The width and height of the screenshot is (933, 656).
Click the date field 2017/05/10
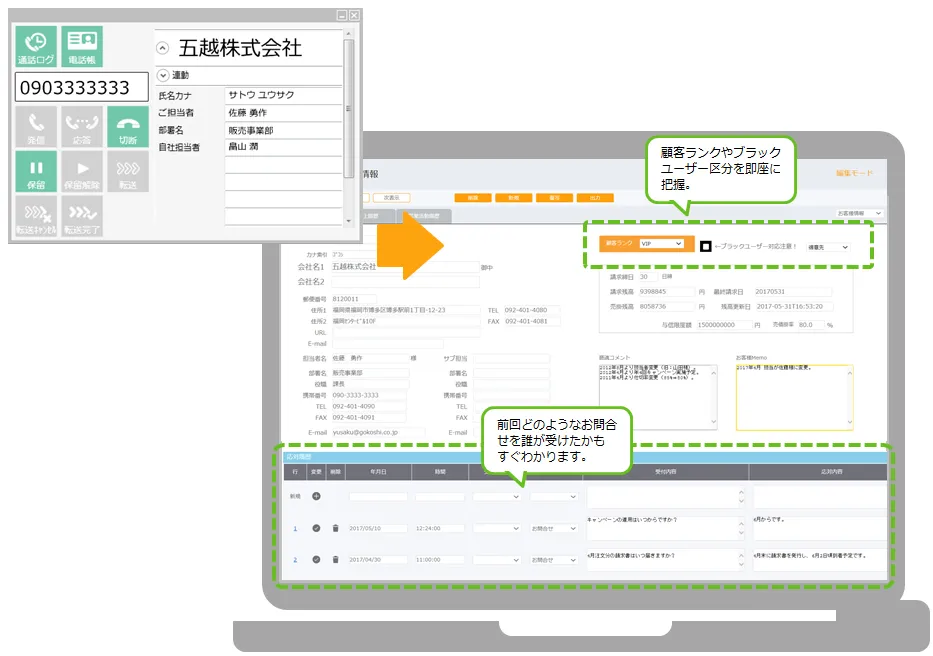coord(378,529)
